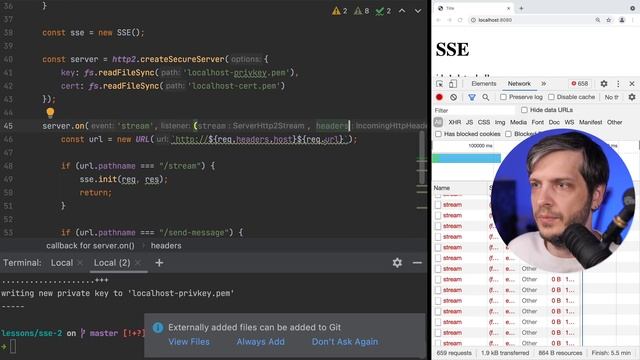Click the browser back arrow

pos(439,20)
